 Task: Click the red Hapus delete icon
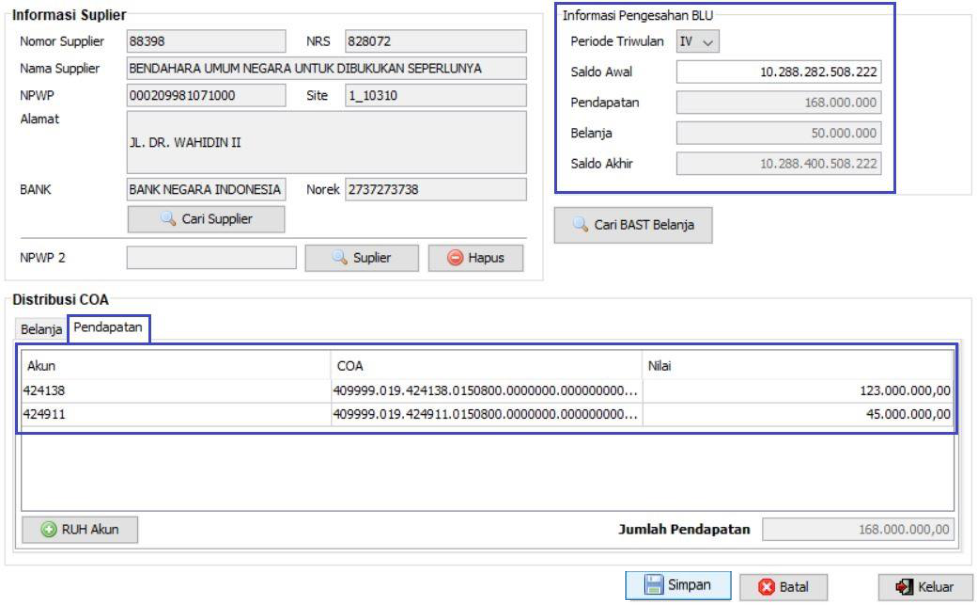(454, 258)
